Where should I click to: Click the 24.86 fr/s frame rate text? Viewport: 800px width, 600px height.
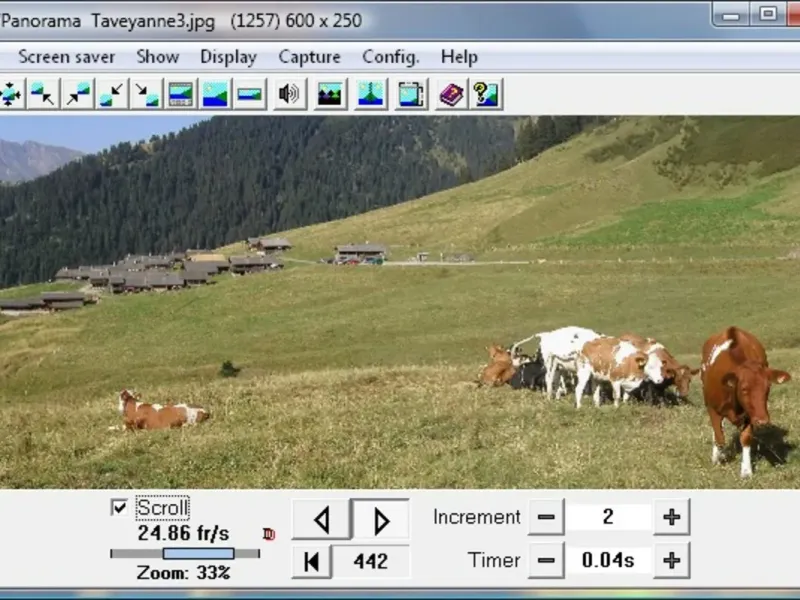click(183, 533)
